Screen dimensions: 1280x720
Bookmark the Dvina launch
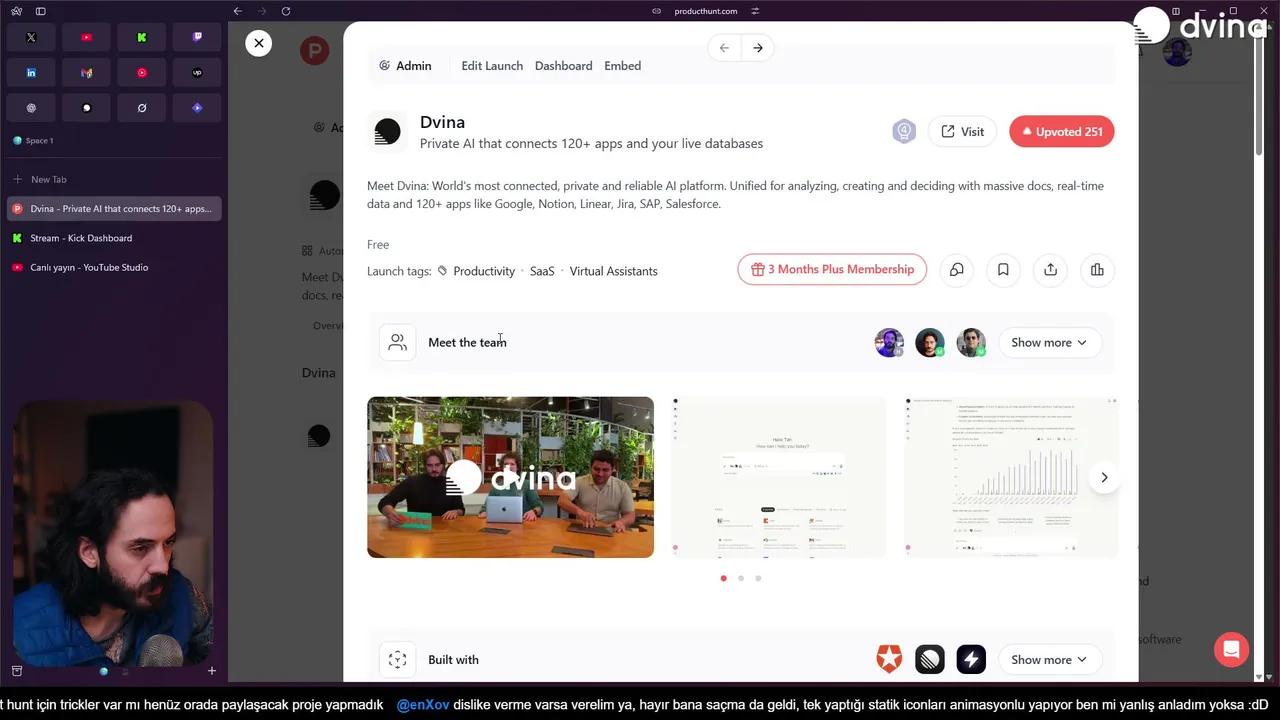(1003, 270)
